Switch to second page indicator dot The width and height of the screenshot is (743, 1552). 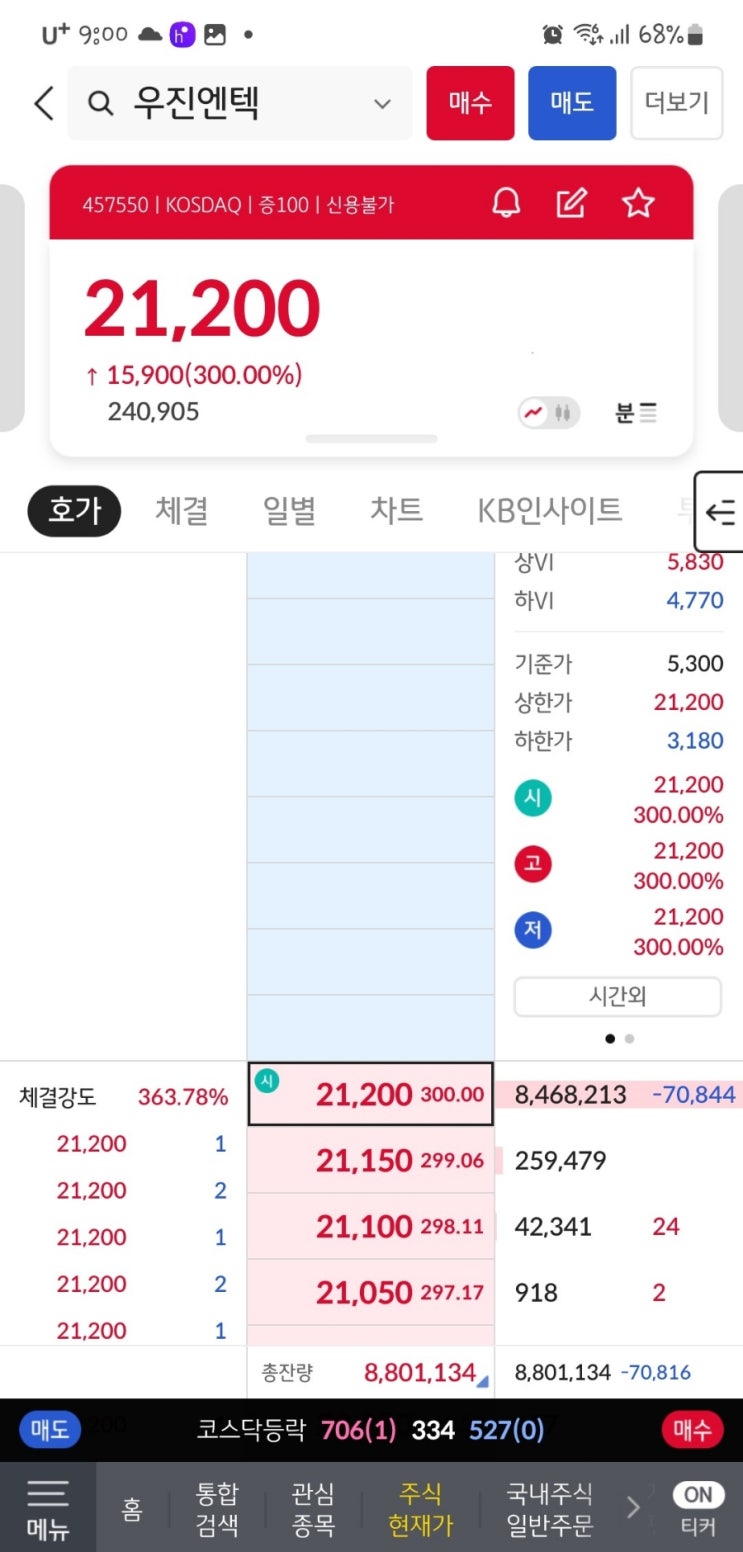pyautogui.click(x=629, y=1038)
